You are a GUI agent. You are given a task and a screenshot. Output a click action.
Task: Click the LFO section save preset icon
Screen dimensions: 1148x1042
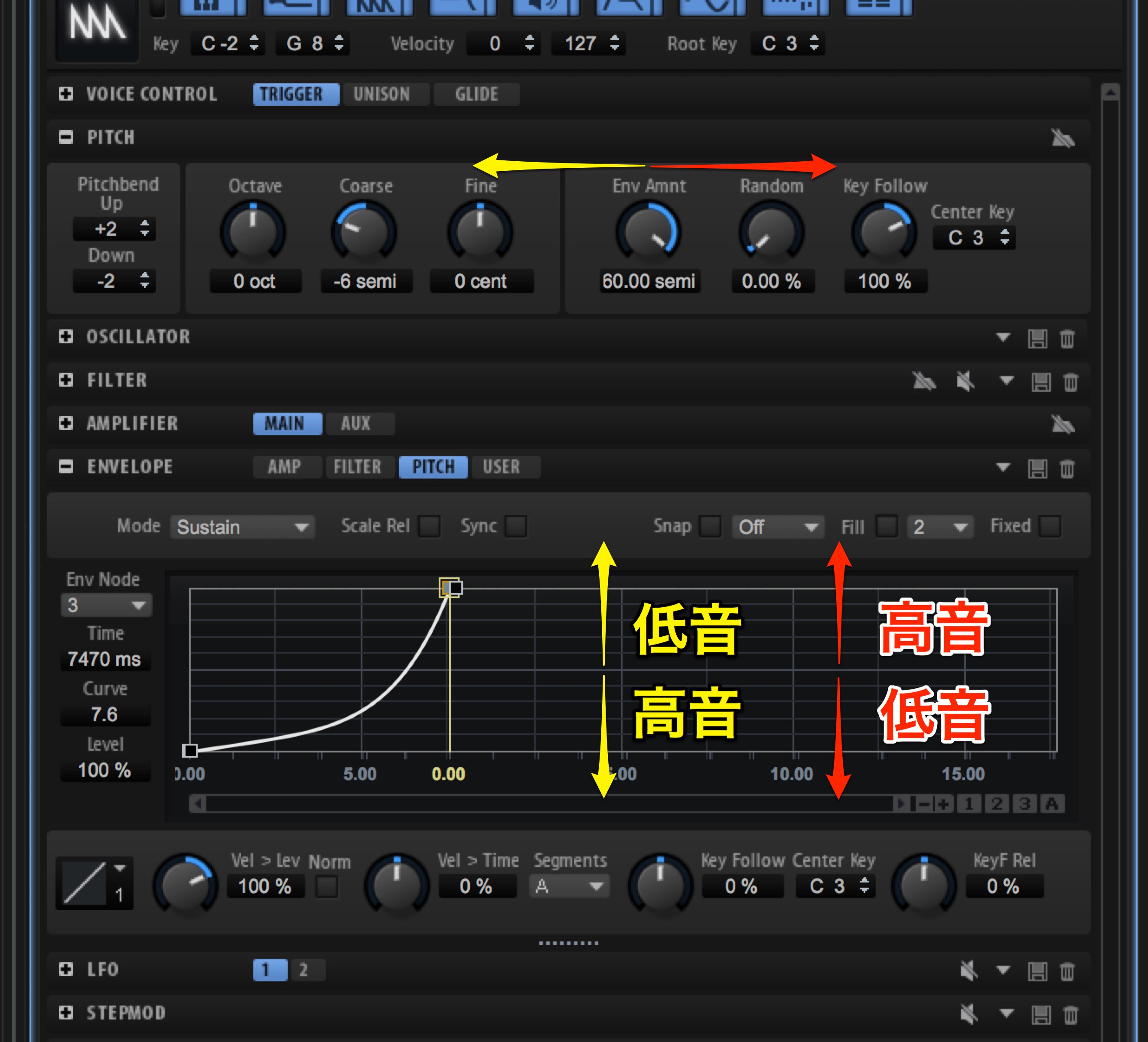tap(1037, 971)
